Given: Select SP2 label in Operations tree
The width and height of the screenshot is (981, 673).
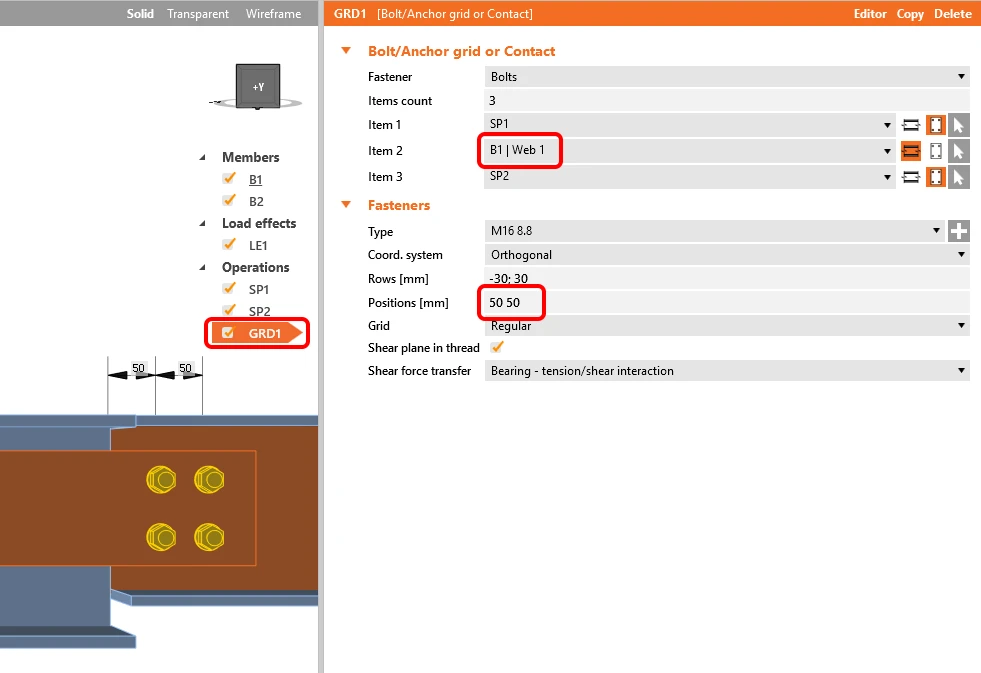Looking at the screenshot, I should [x=260, y=311].
